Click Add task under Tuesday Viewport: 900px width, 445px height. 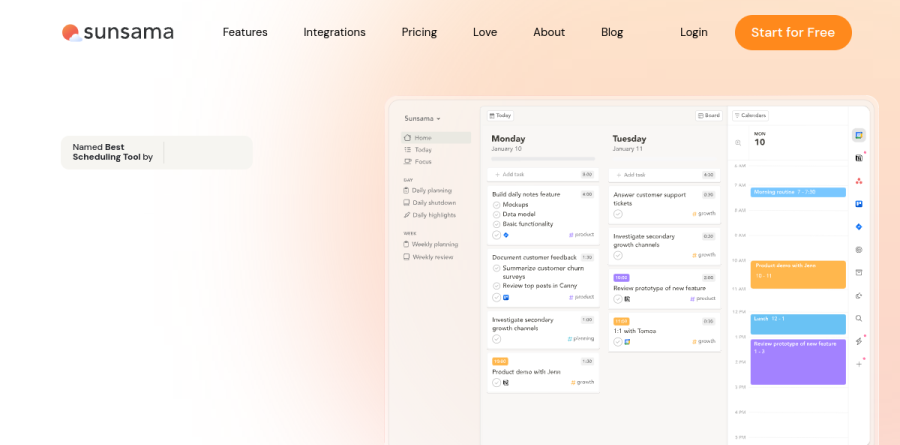(x=664, y=175)
